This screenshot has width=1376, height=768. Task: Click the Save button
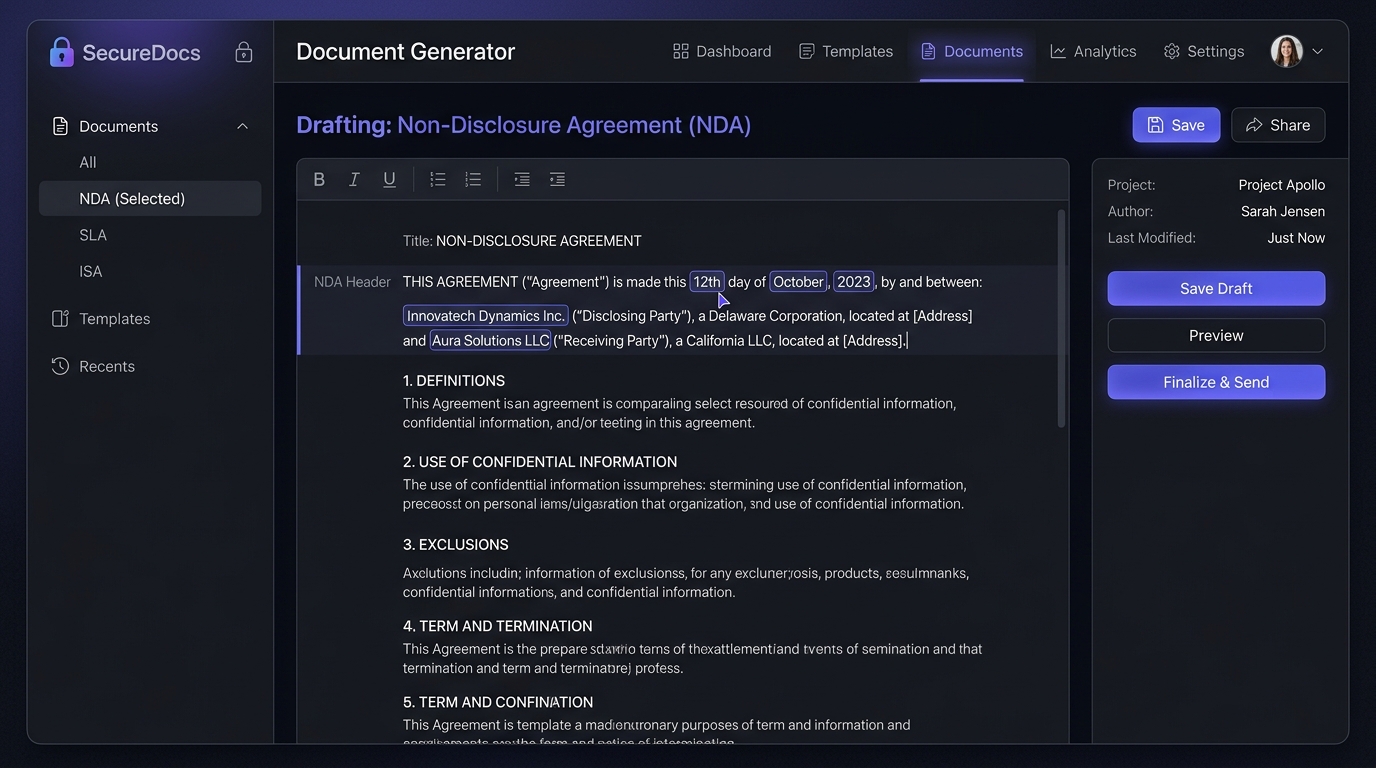click(1176, 125)
